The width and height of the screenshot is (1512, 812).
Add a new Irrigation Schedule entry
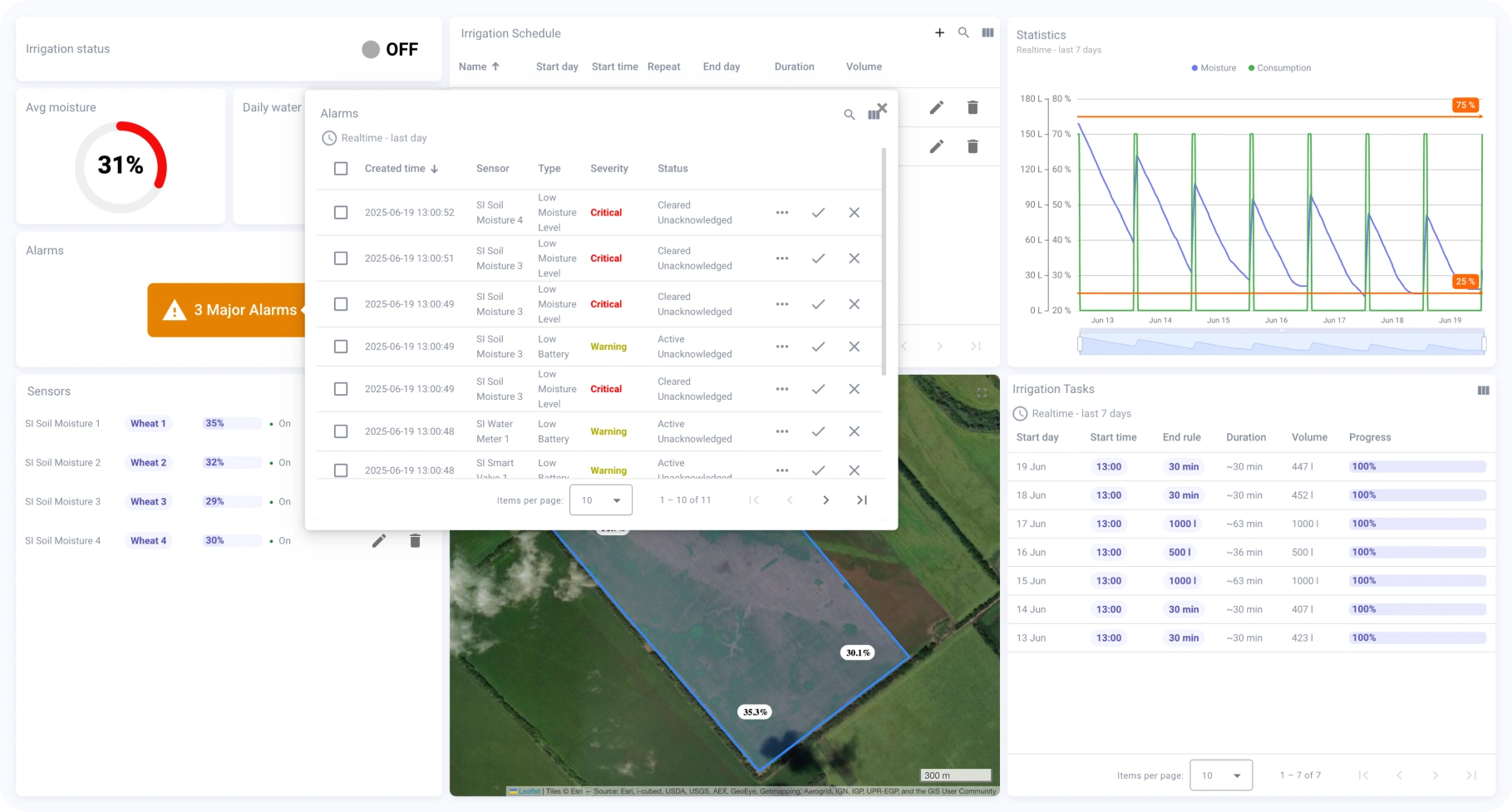(x=939, y=33)
